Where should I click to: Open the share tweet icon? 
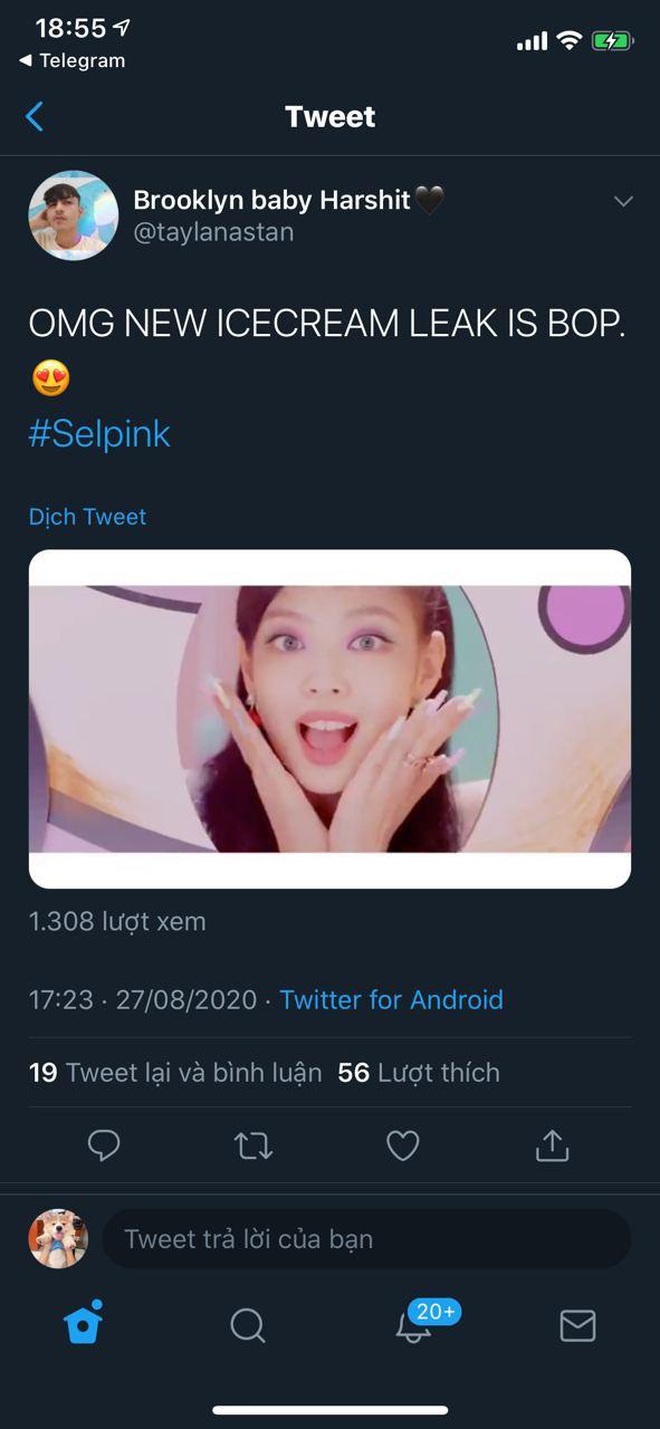(551, 1146)
